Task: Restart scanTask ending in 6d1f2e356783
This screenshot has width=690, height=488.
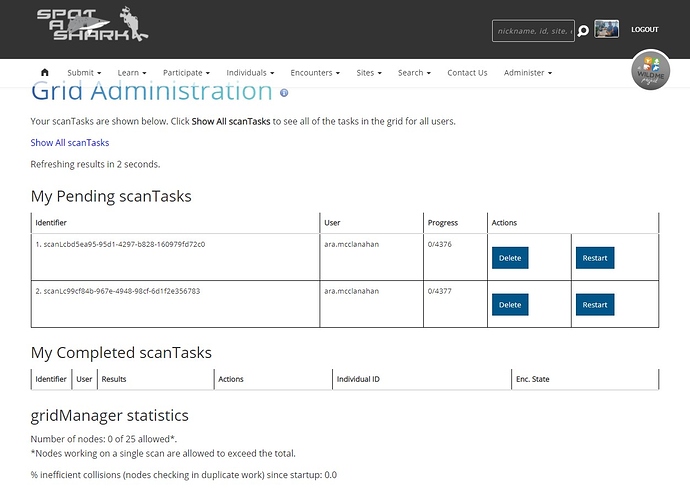Action: point(595,305)
